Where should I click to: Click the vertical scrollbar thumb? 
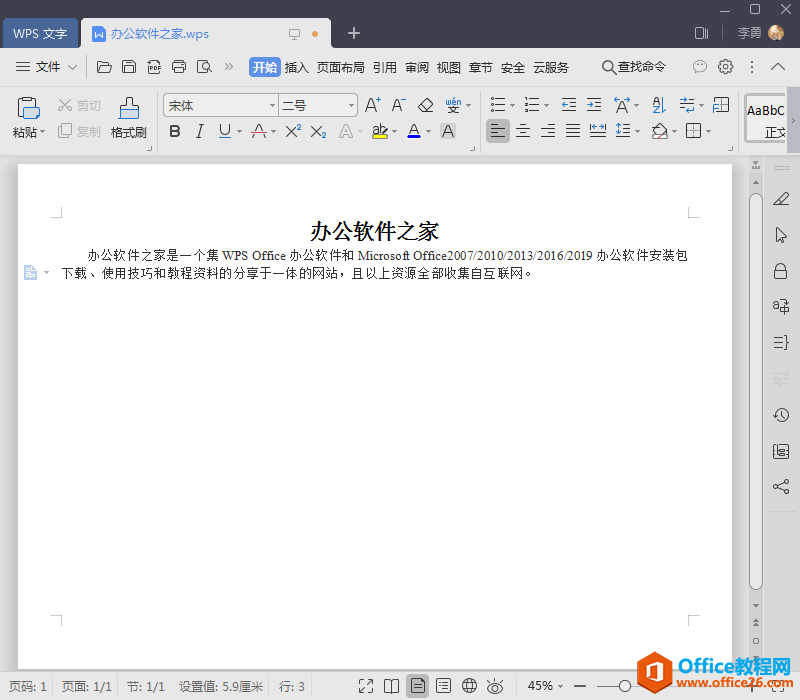(756, 392)
